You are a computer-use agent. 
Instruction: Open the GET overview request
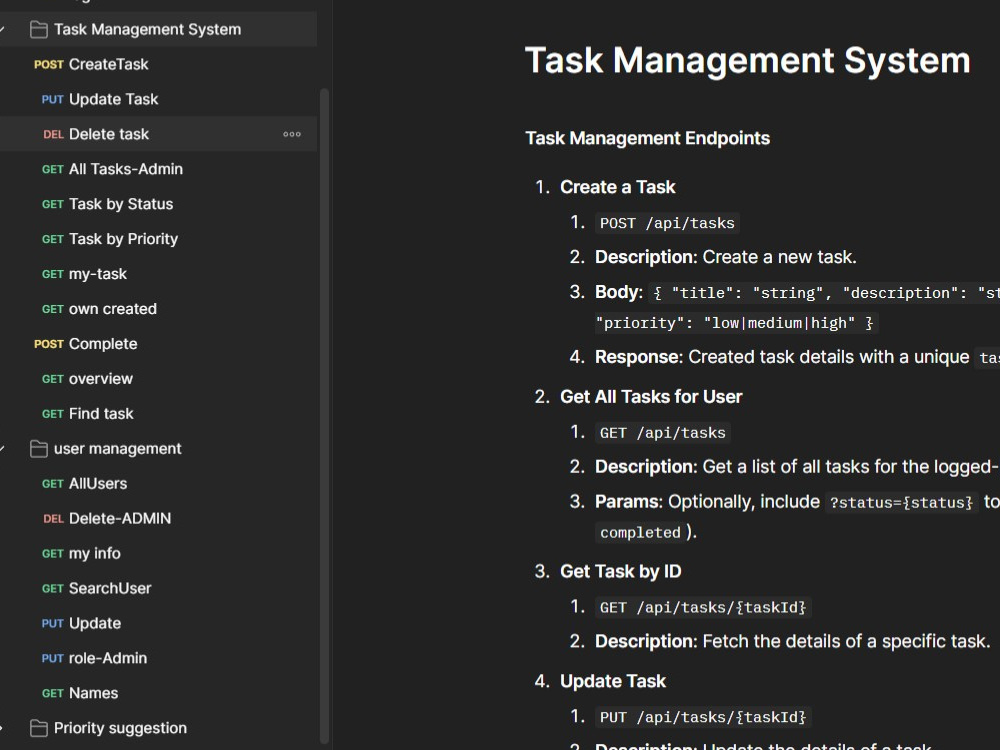[x=158, y=379]
